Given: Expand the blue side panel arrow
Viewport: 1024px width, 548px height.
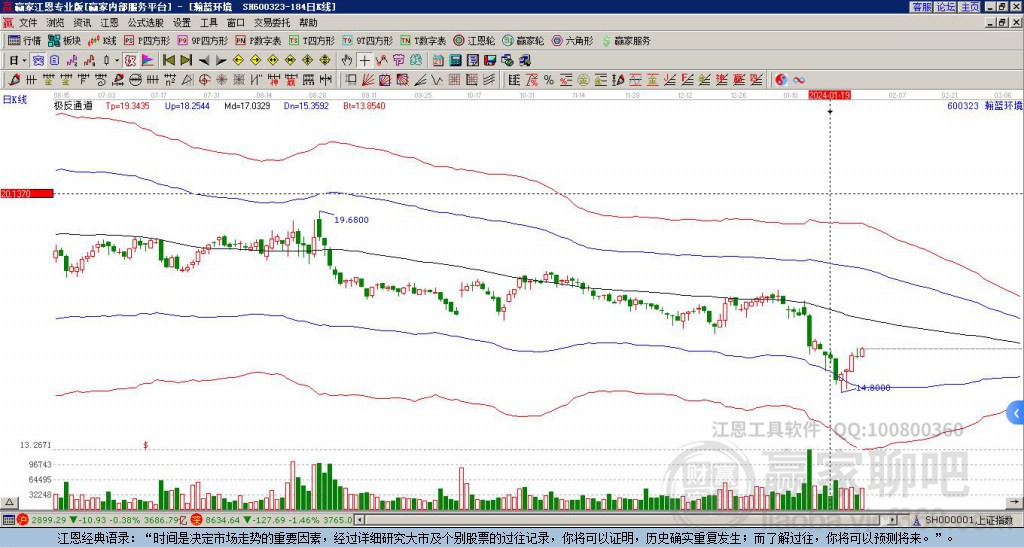Looking at the screenshot, I should pyautogui.click(x=1016, y=413).
